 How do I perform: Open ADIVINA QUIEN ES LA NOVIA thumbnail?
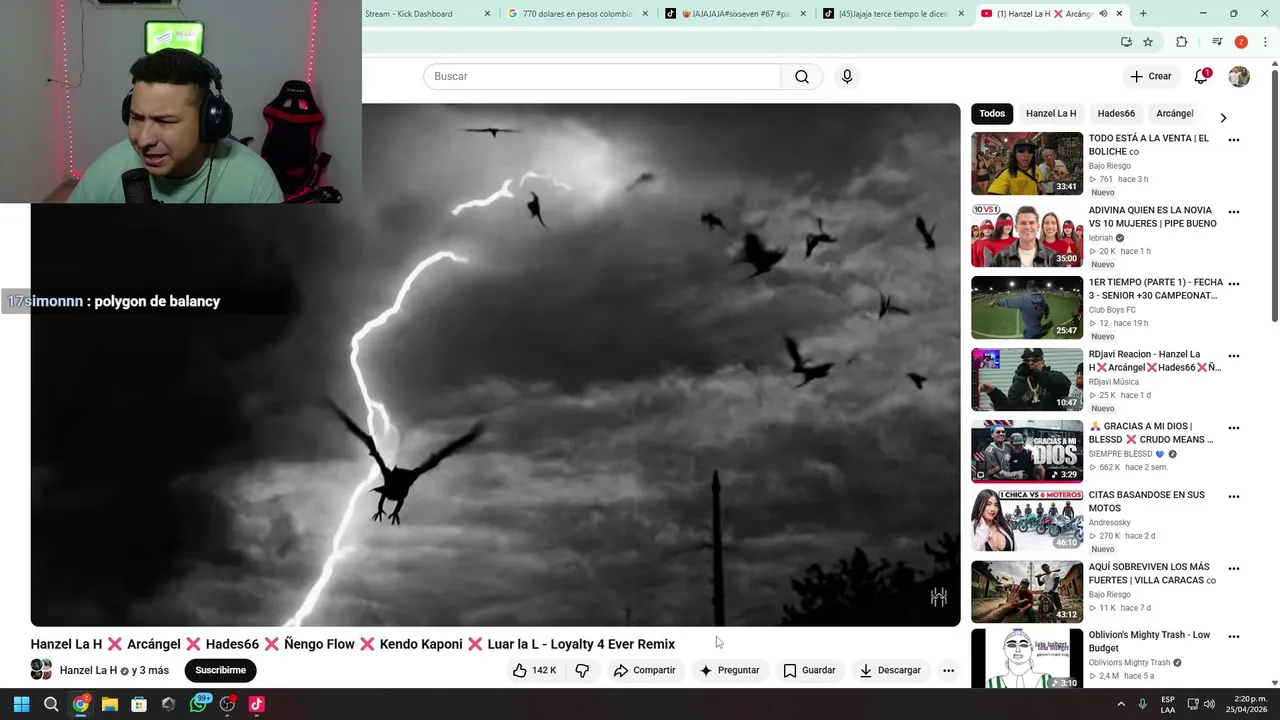pyautogui.click(x=1027, y=235)
